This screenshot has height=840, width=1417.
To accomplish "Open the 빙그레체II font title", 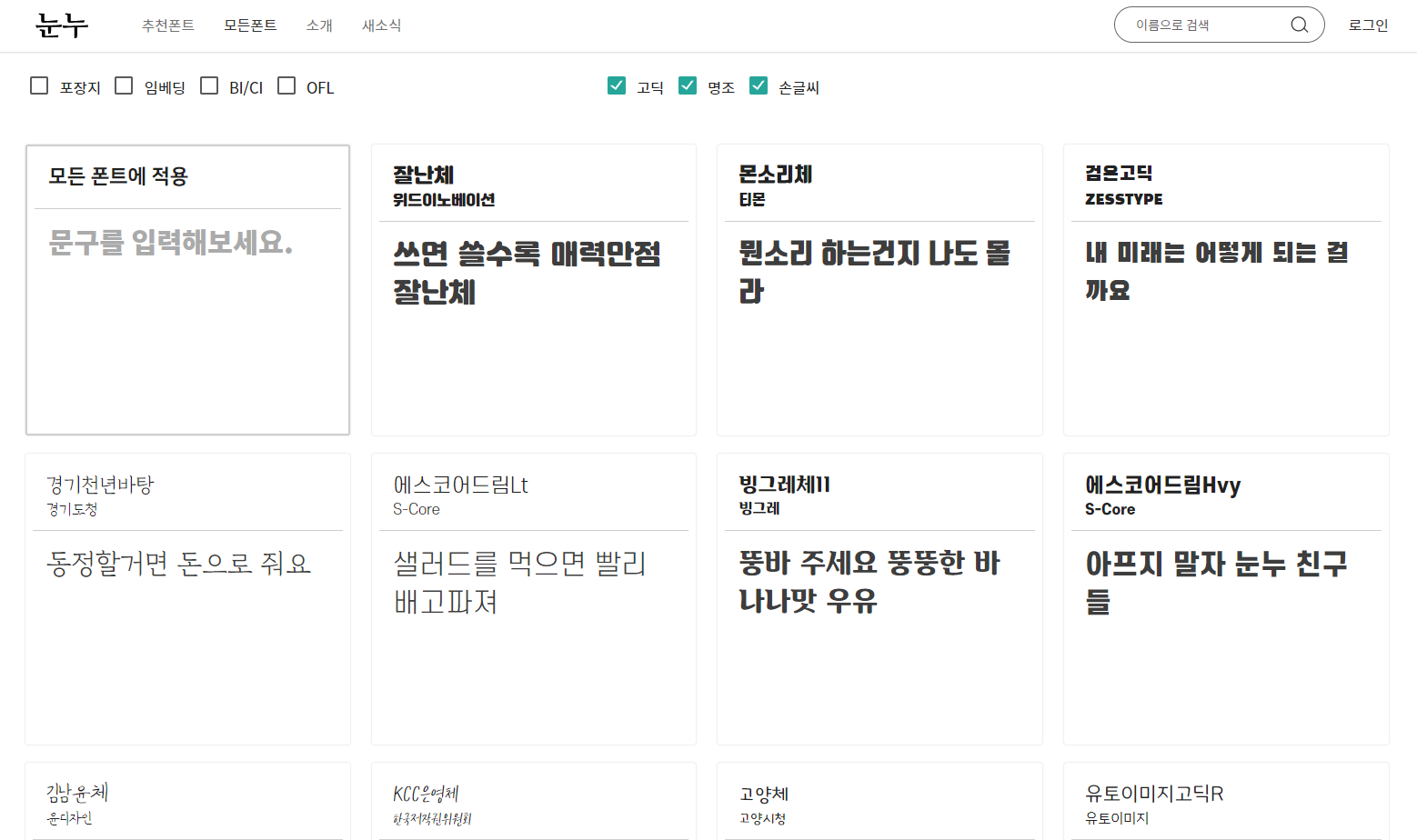I will pyautogui.click(x=785, y=484).
